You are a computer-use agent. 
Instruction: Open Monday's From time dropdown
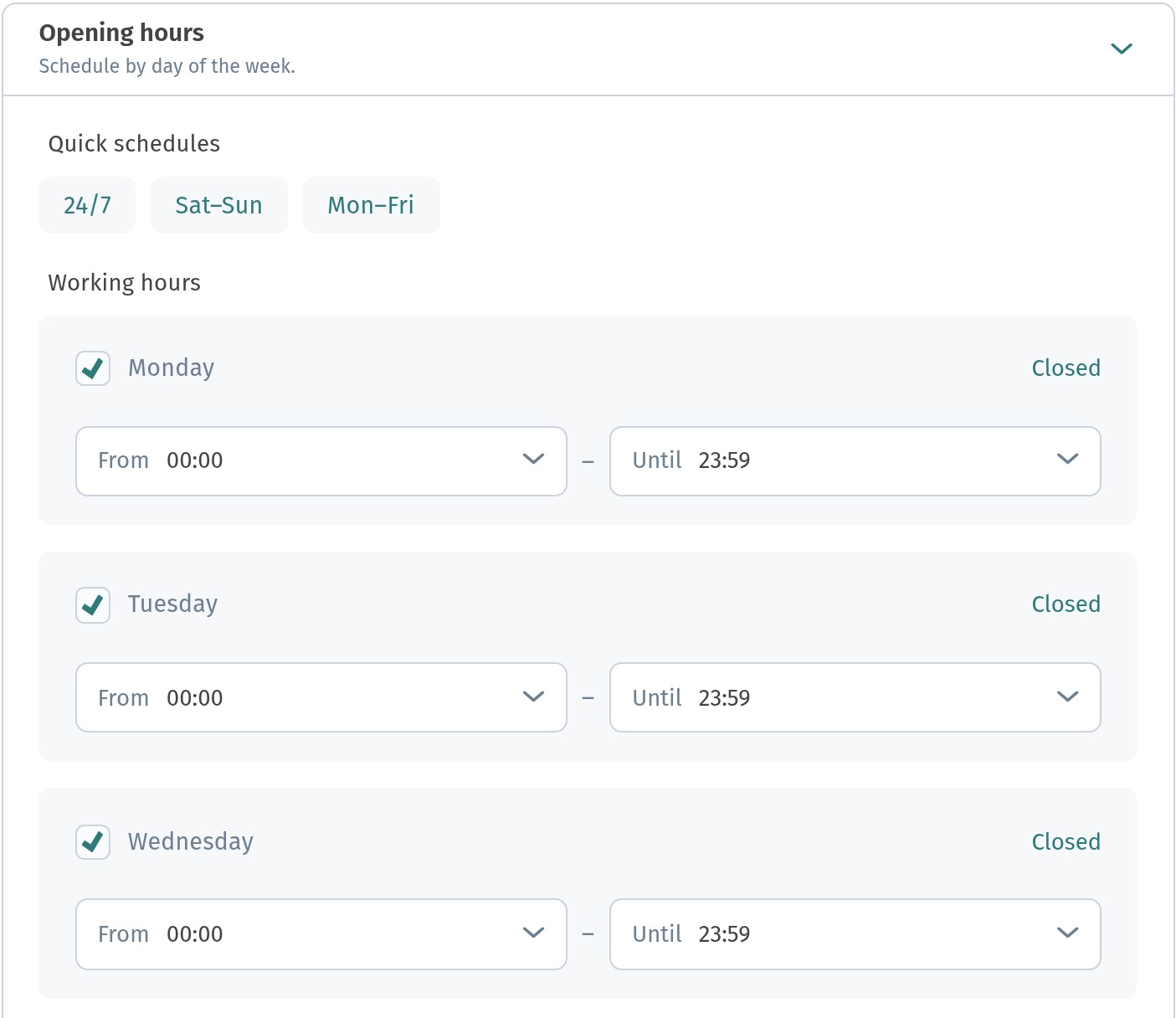pyautogui.click(x=321, y=461)
